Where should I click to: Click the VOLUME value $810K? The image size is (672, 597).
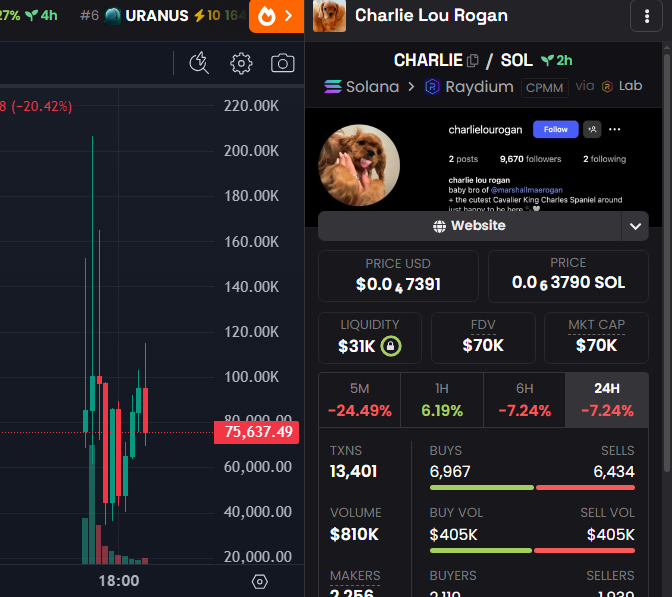click(354, 534)
